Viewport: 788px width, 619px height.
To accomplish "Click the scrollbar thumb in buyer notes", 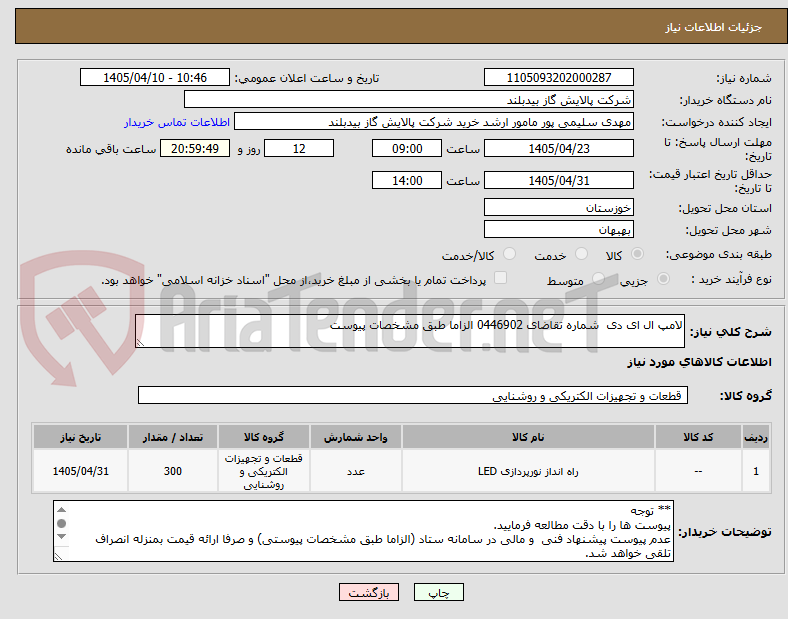I will pyautogui.click(x=61, y=524).
